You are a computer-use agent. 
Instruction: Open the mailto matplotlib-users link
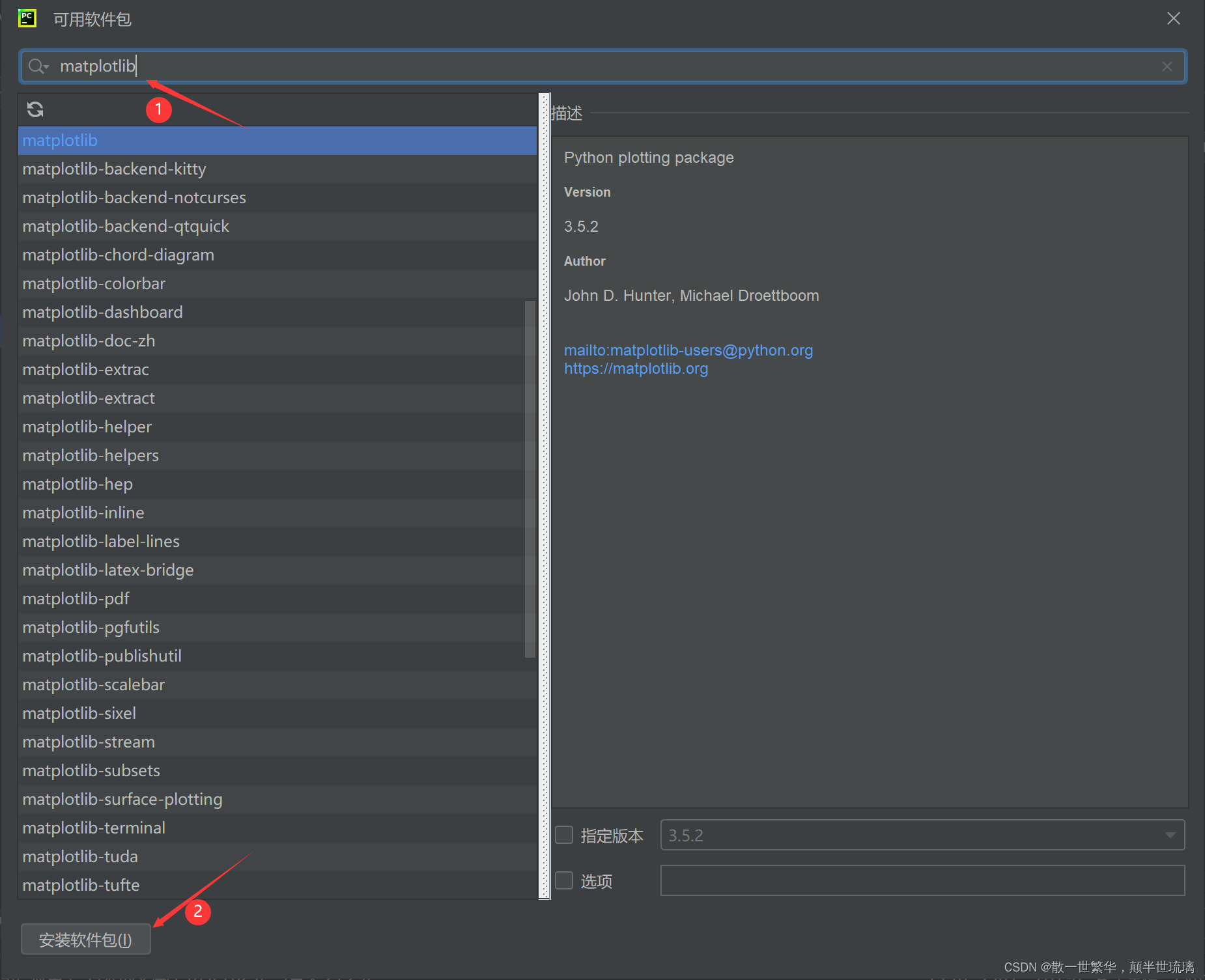(688, 350)
